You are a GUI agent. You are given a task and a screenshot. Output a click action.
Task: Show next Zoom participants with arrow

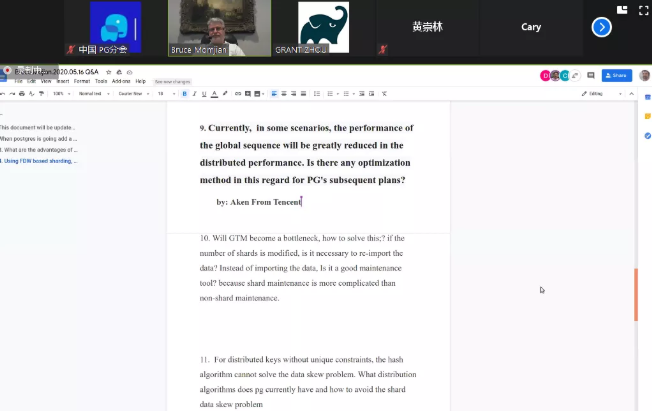coord(601,27)
